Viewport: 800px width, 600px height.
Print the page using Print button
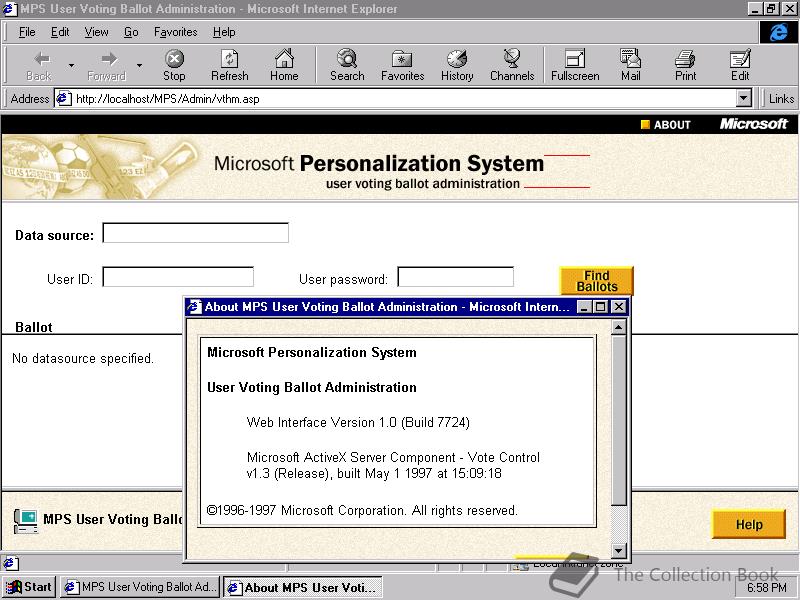pos(685,65)
